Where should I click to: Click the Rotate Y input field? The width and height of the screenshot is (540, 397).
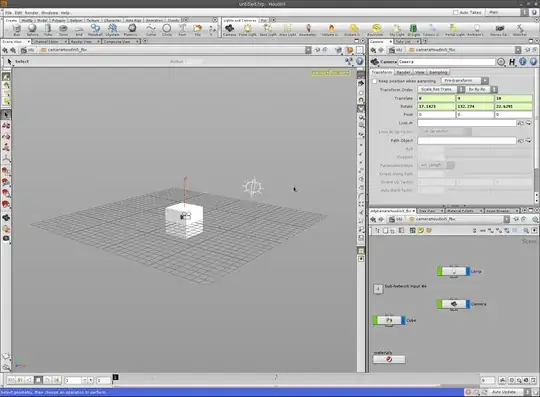pos(475,106)
